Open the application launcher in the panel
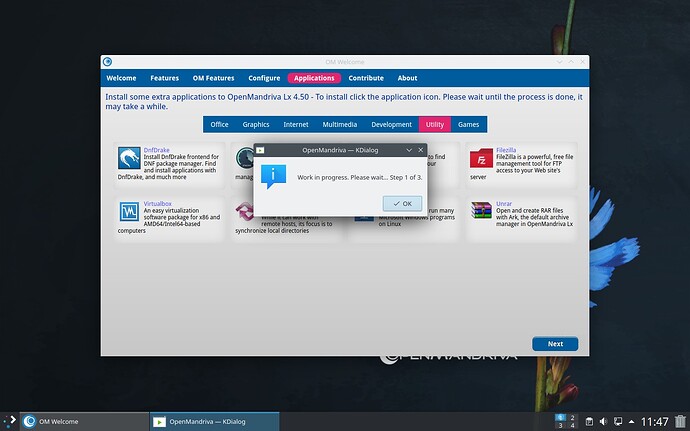The width and height of the screenshot is (690, 431). 9,421
